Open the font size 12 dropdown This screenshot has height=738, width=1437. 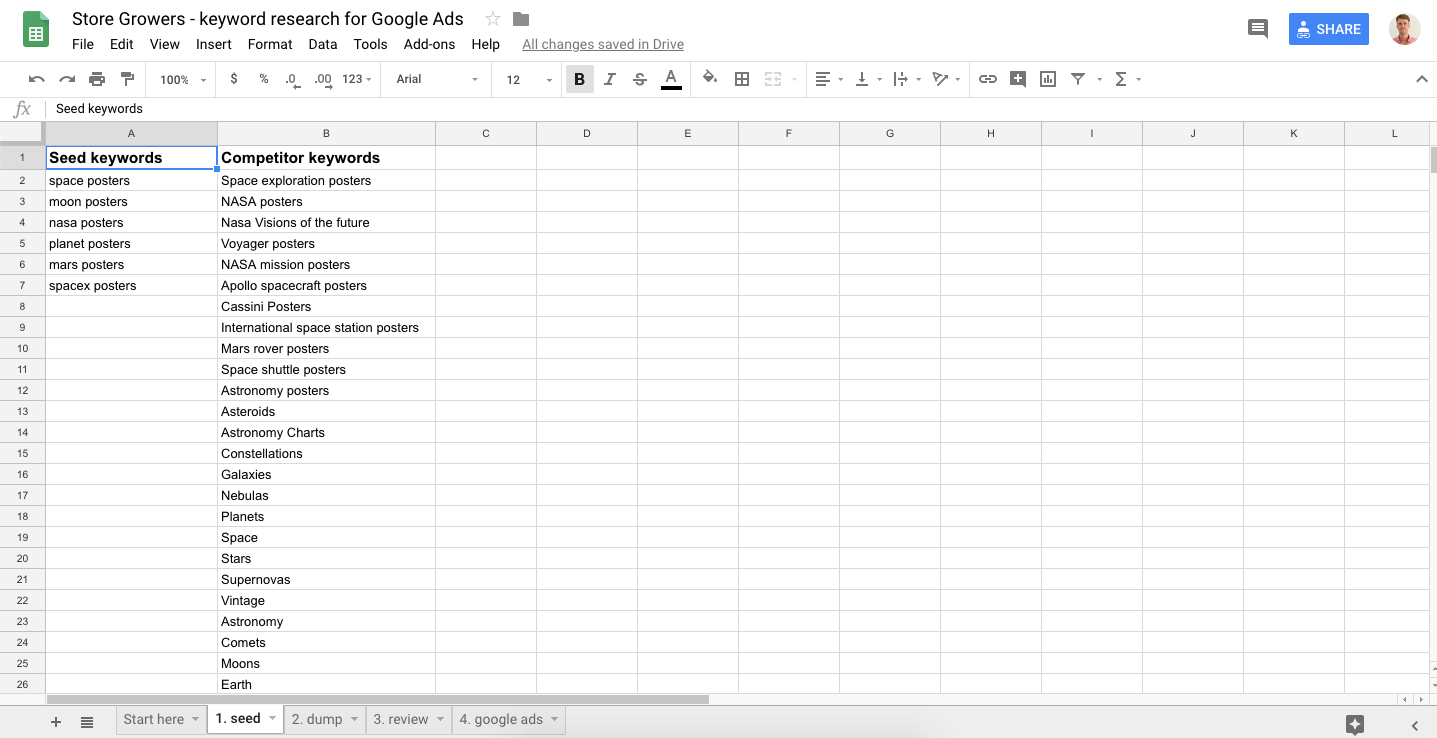(529, 79)
